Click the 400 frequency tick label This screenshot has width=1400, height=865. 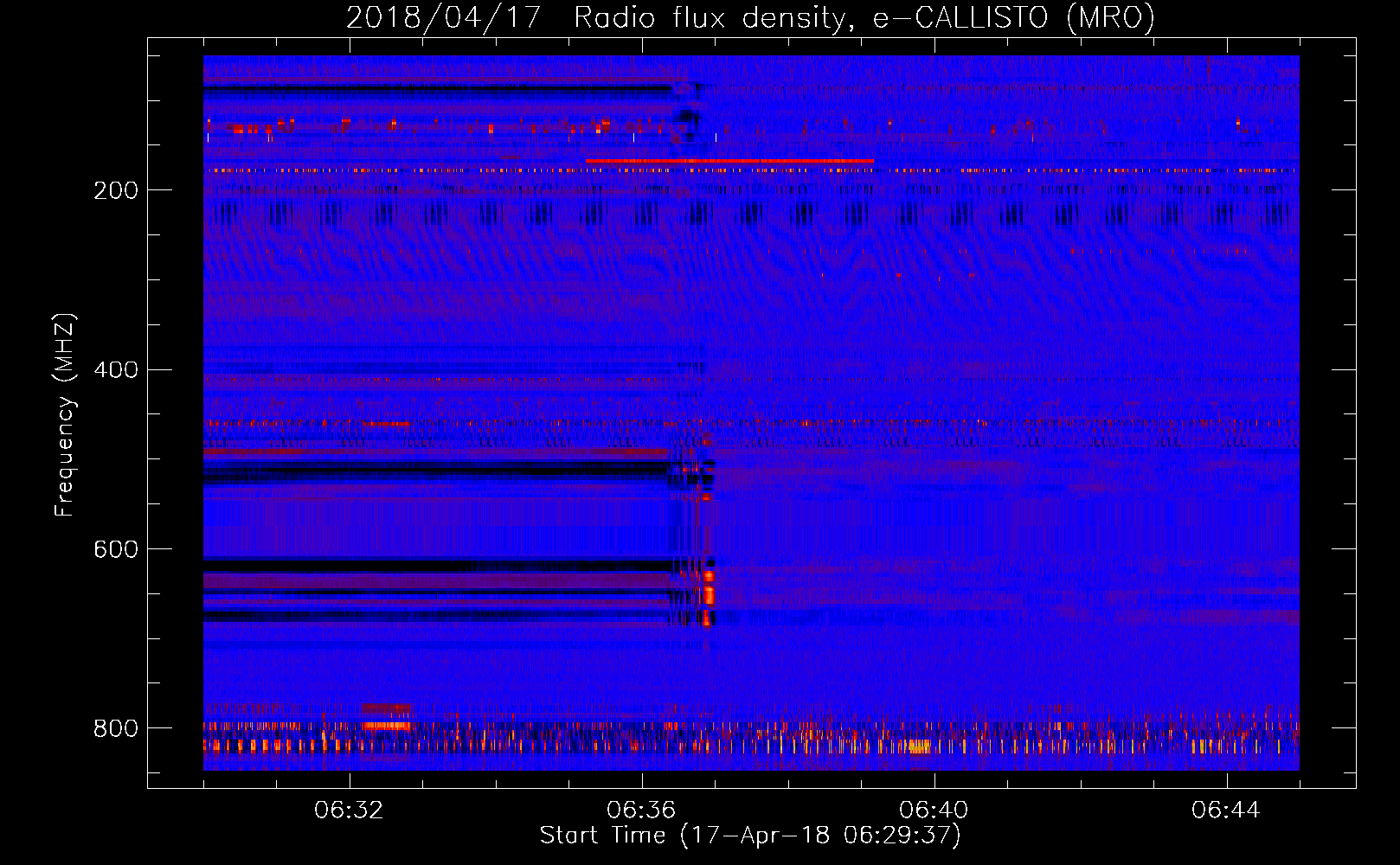click(x=116, y=370)
